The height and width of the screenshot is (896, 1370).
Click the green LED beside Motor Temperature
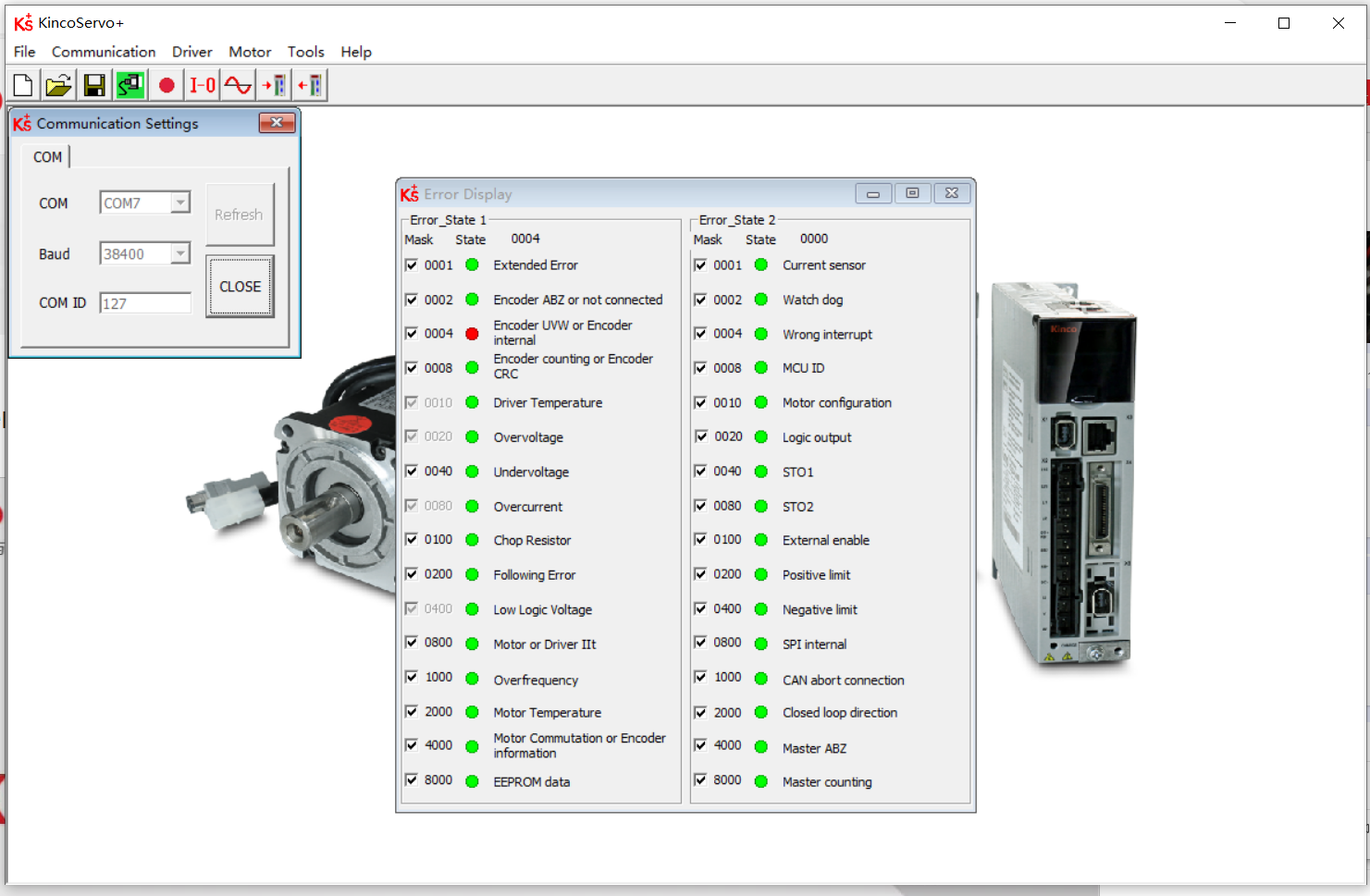(x=472, y=712)
